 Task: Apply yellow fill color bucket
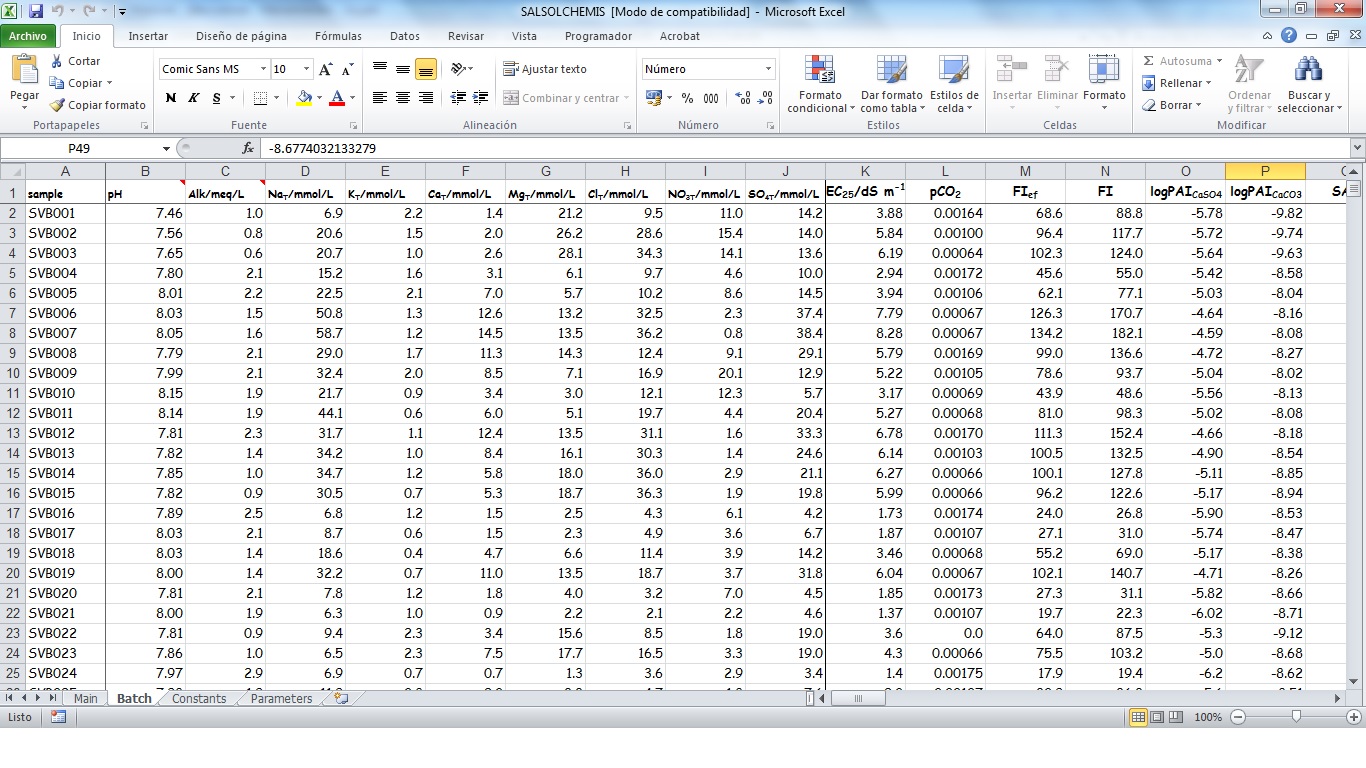pos(304,98)
